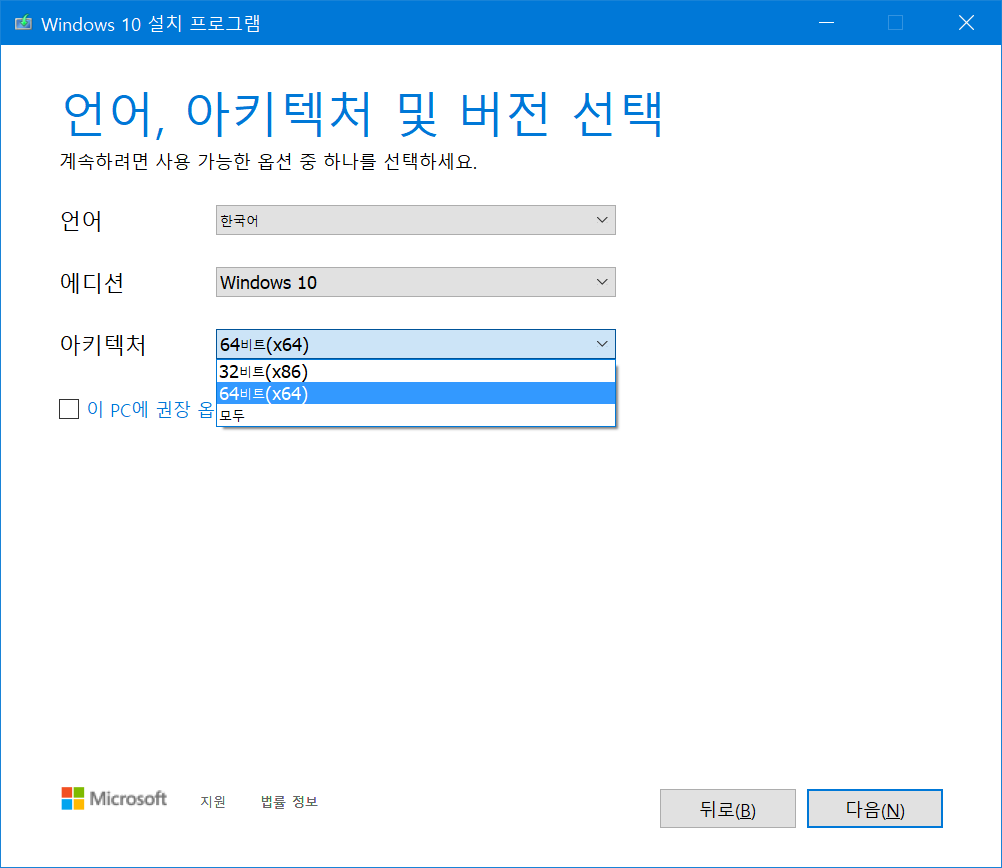This screenshot has height=868, width=1002.
Task: Select 32비트(x86) from the architecture list
Action: pyautogui.click(x=415, y=371)
